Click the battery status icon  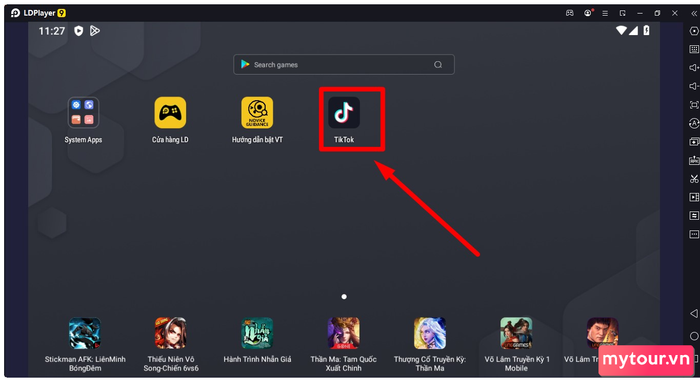point(646,30)
